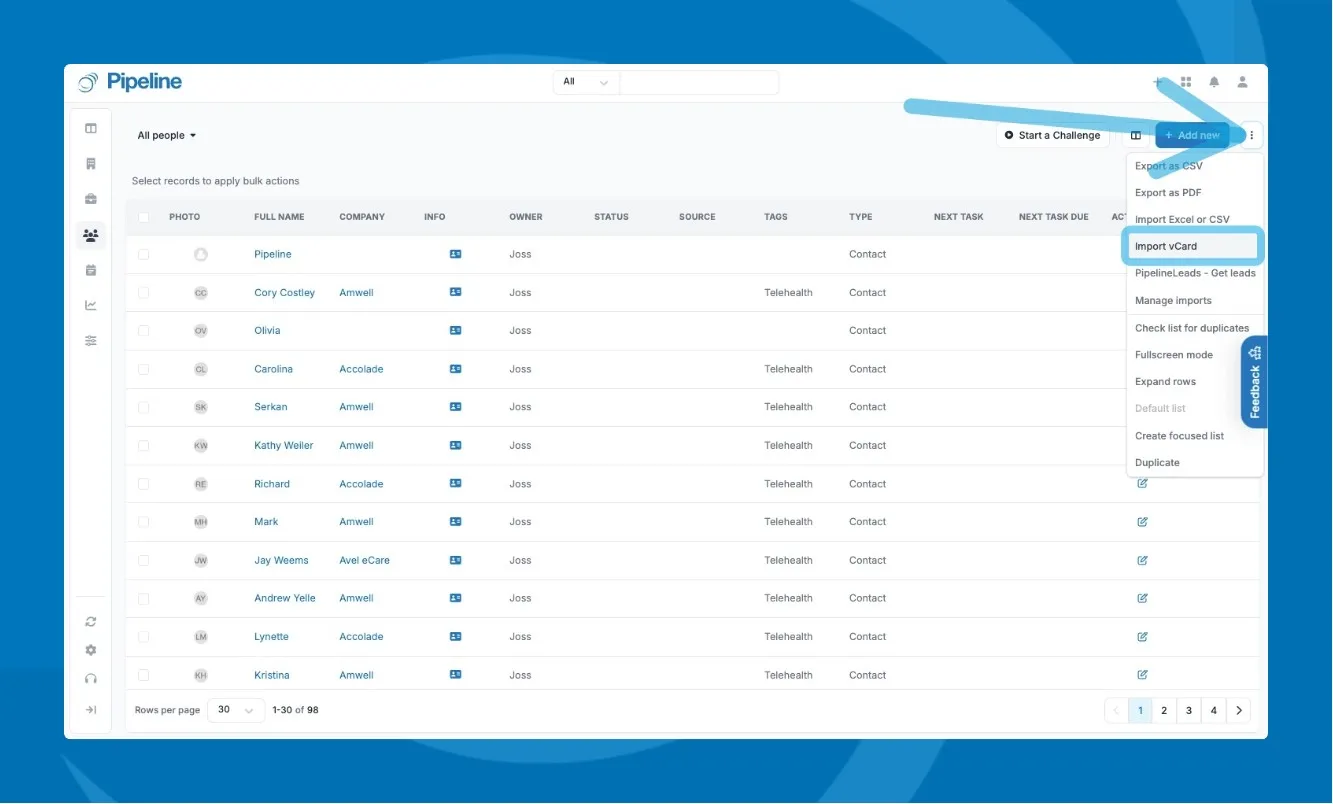Open the apps grid icon in header
This screenshot has height=804, width=1333.
[x=1186, y=82]
